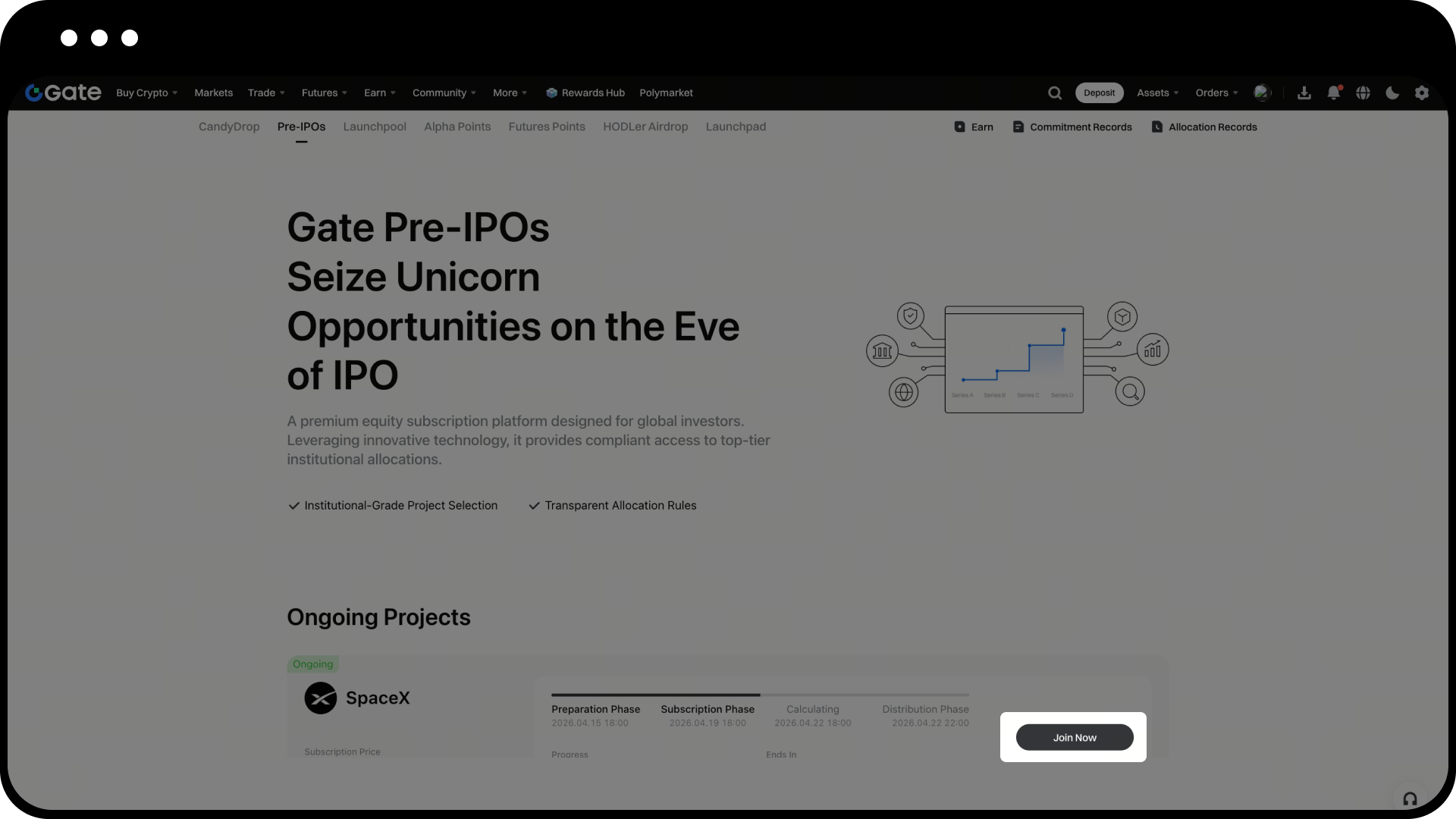This screenshot has width=1456, height=819.
Task: Toggle dark mode moon icon
Action: click(1392, 93)
